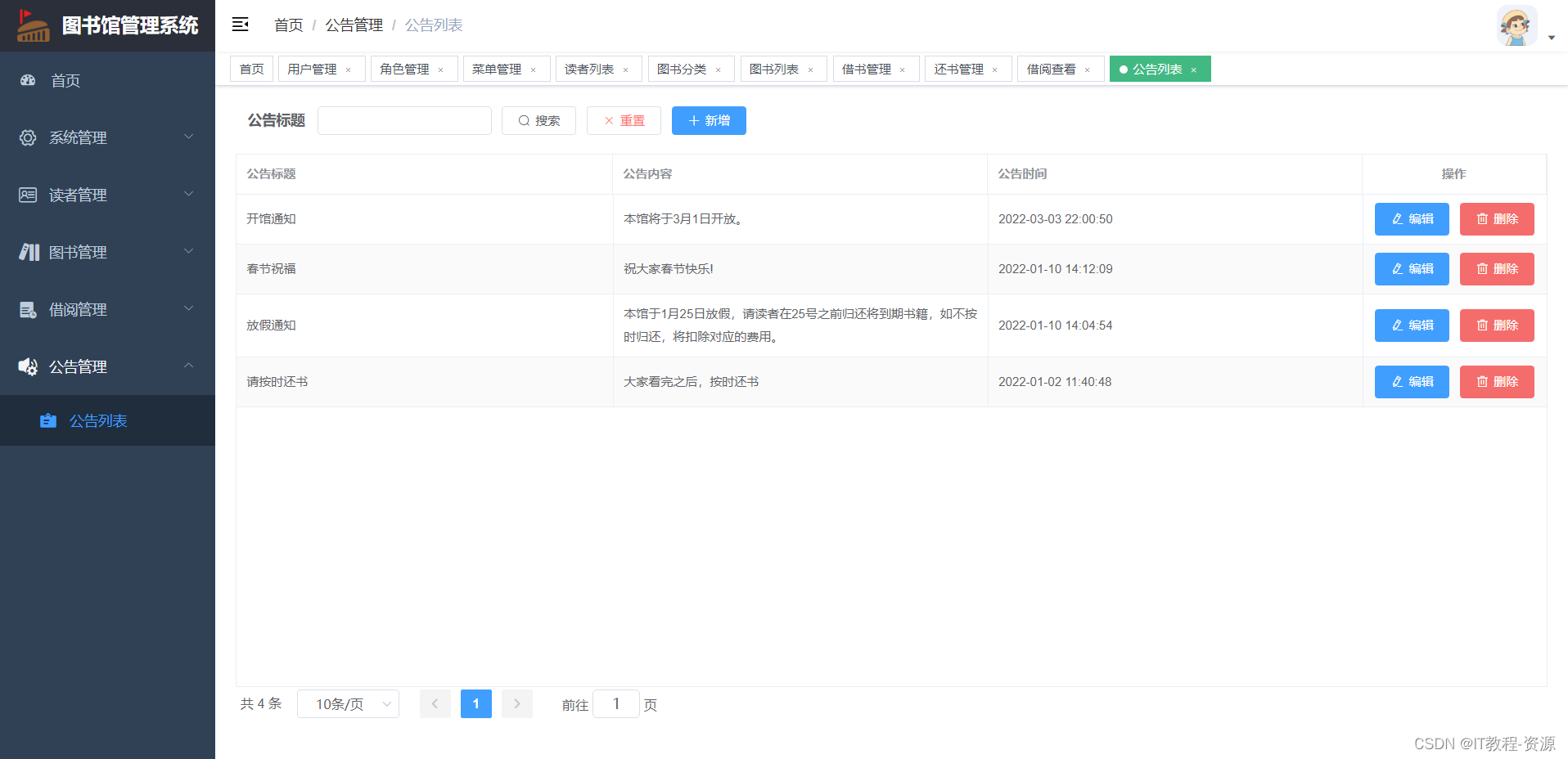Click the gear icon for 系统管理
This screenshot has height=759, width=1568.
[x=28, y=137]
